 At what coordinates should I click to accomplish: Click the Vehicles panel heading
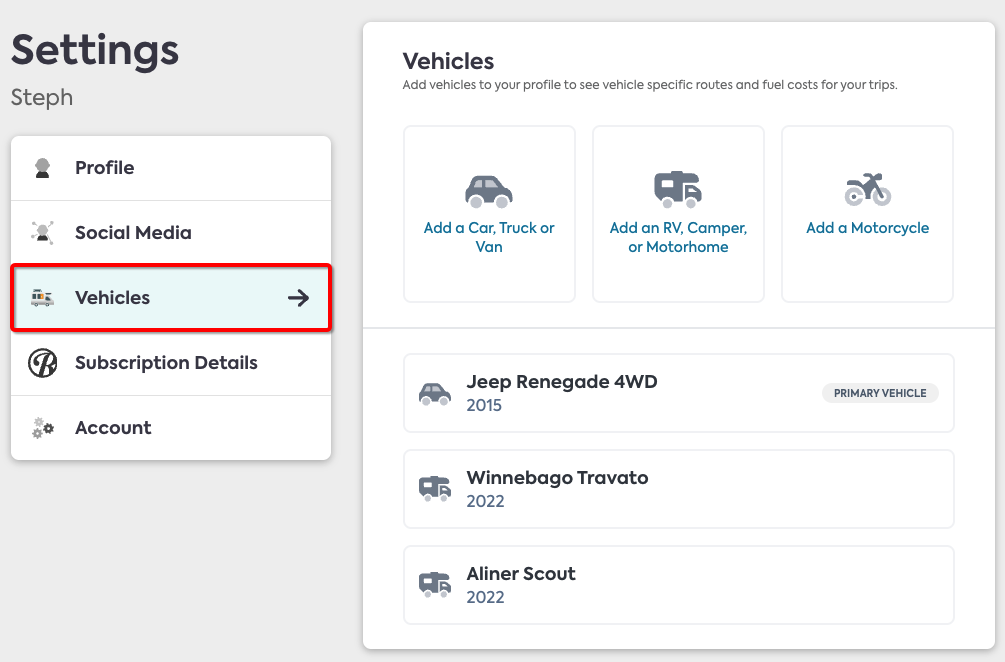[x=448, y=62]
